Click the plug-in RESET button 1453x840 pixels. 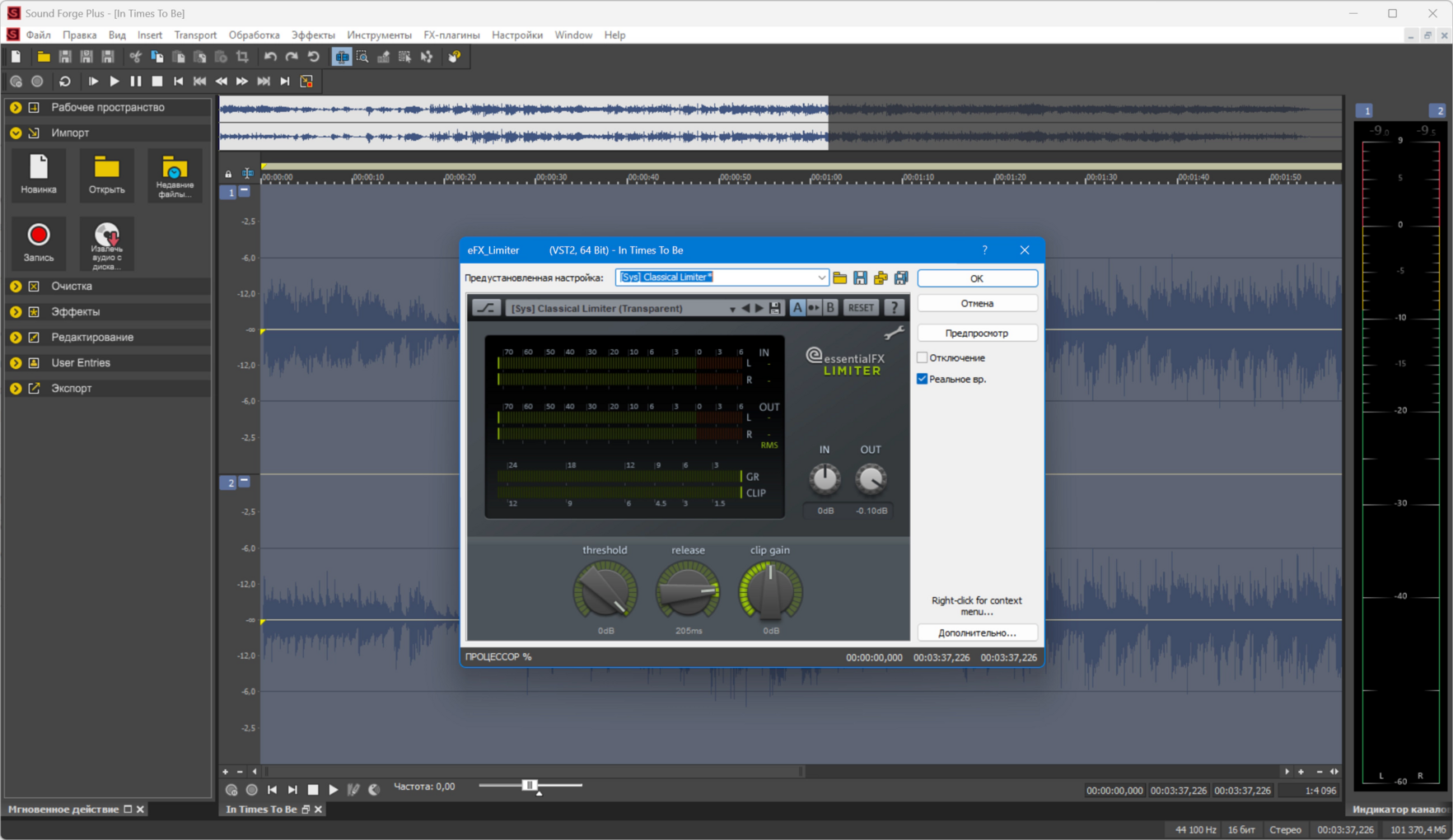[x=861, y=308]
